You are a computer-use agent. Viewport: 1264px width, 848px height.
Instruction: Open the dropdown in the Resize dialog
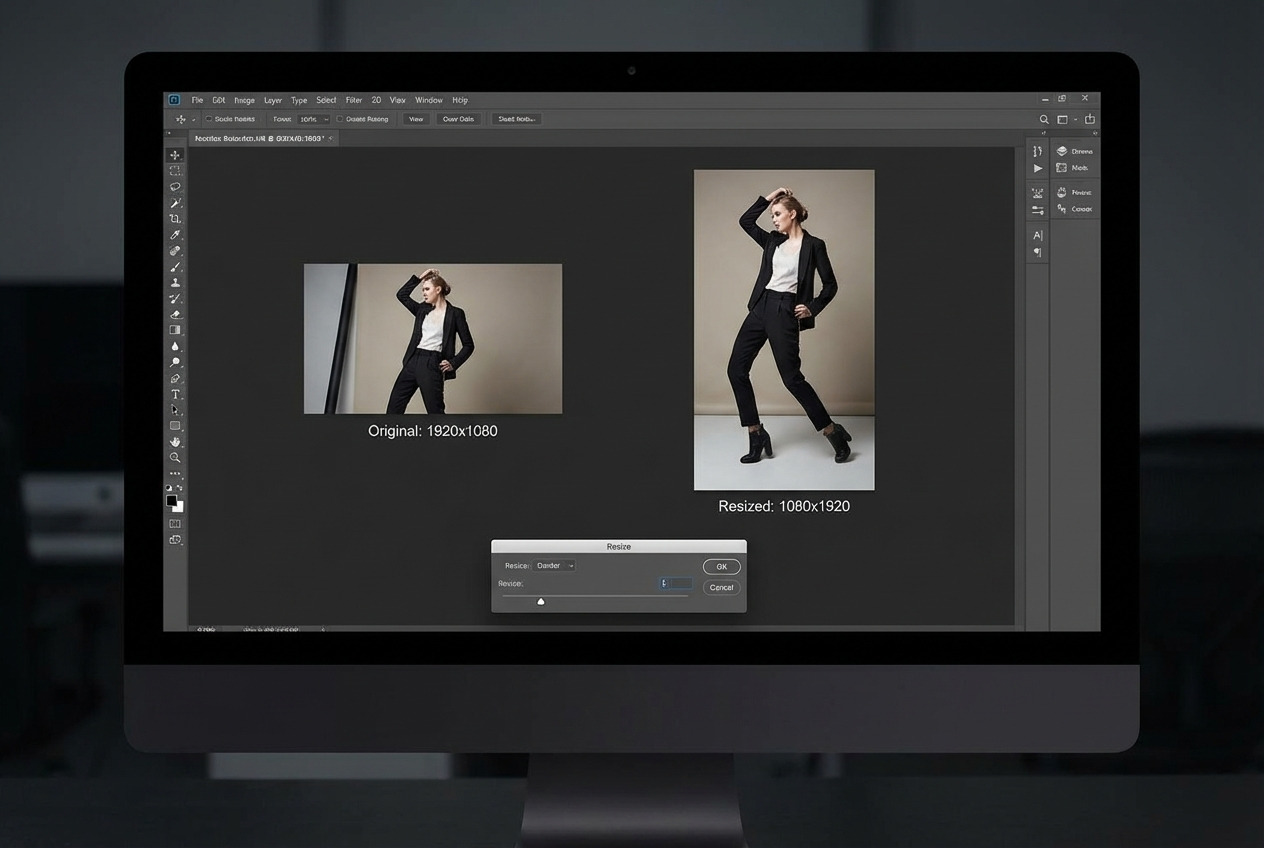pos(555,566)
